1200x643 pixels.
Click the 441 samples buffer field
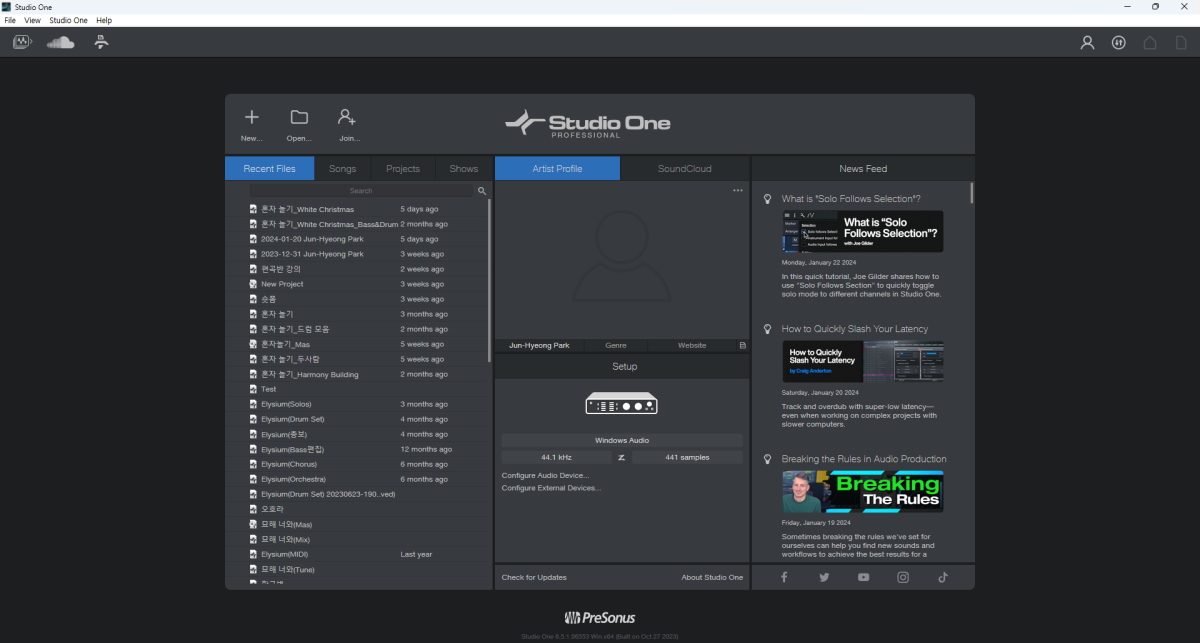687,457
